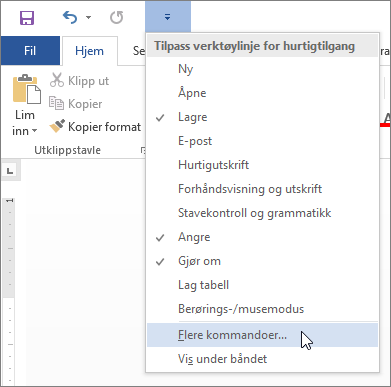
Task: Switch to the Hjem tab
Action: [89, 51]
